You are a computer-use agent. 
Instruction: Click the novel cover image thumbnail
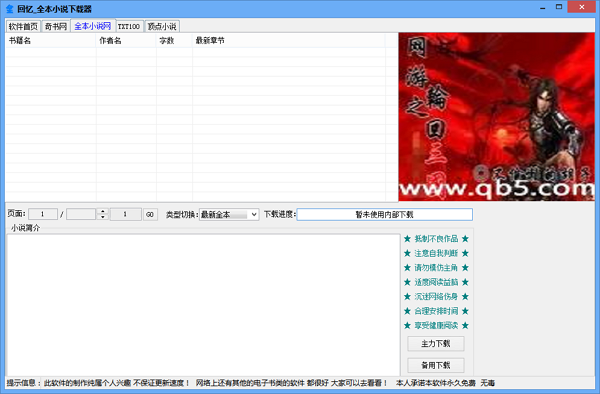pos(497,117)
